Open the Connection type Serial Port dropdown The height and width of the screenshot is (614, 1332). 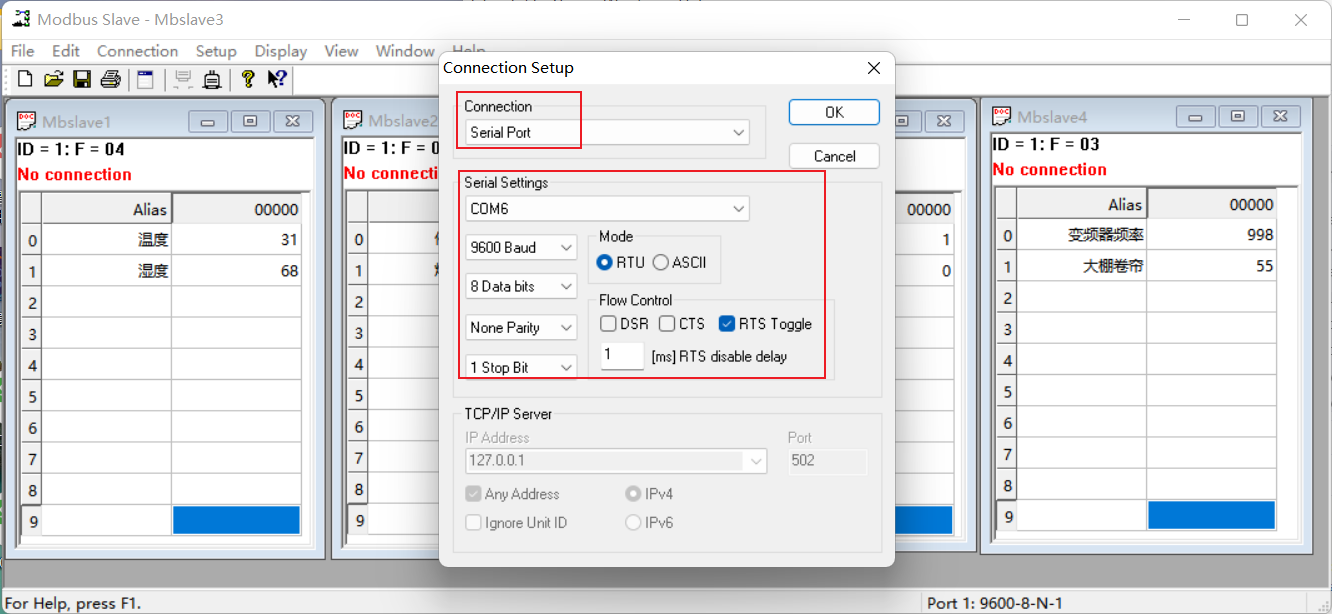[607, 132]
